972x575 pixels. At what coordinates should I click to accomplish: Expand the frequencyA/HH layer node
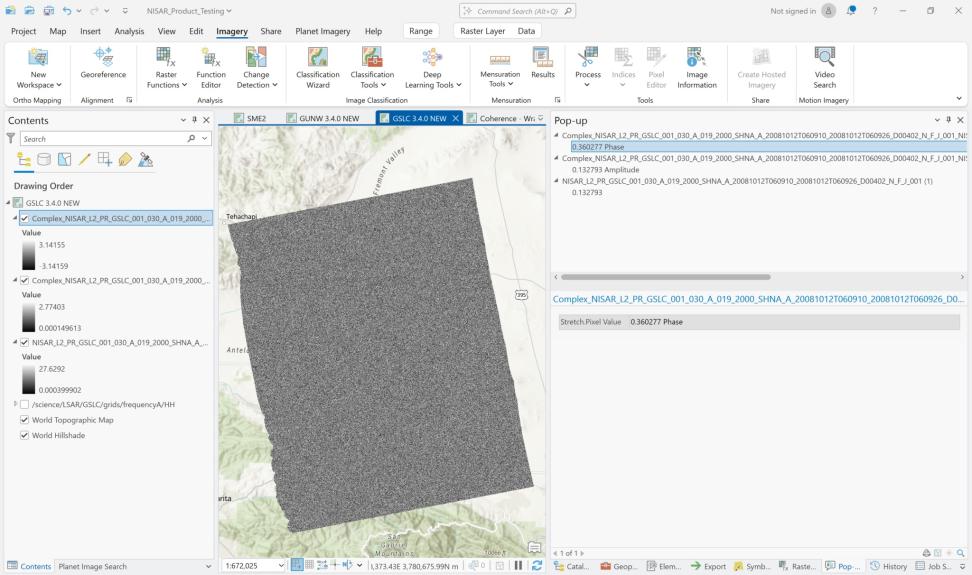coord(15,404)
